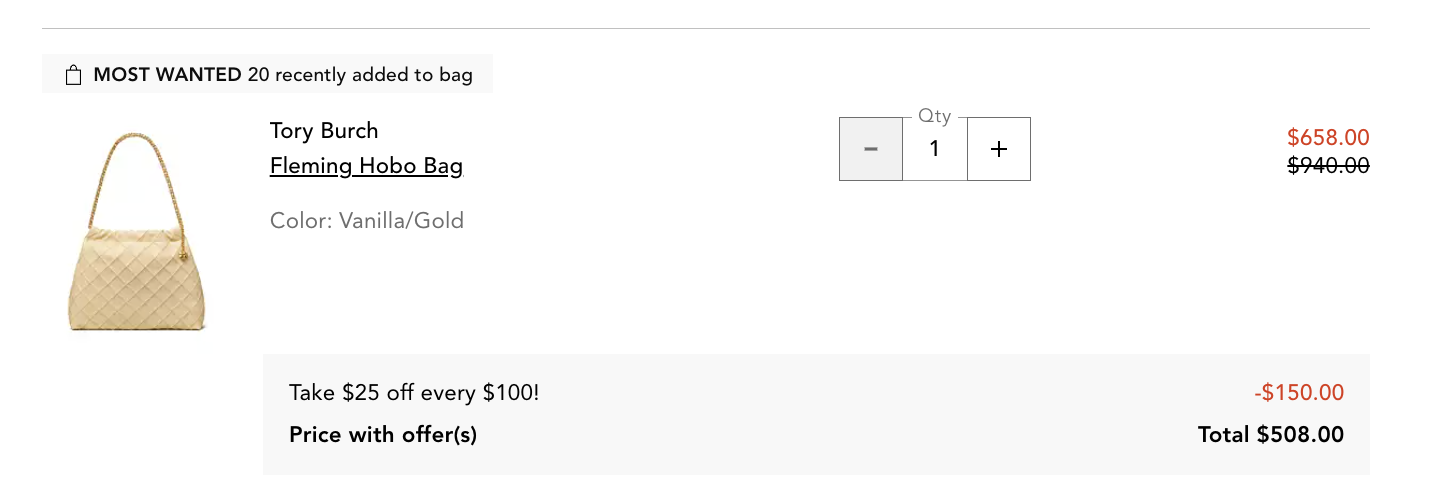Open the Fleming Hobo Bag product link
This screenshot has height=484, width=1434.
click(366, 166)
